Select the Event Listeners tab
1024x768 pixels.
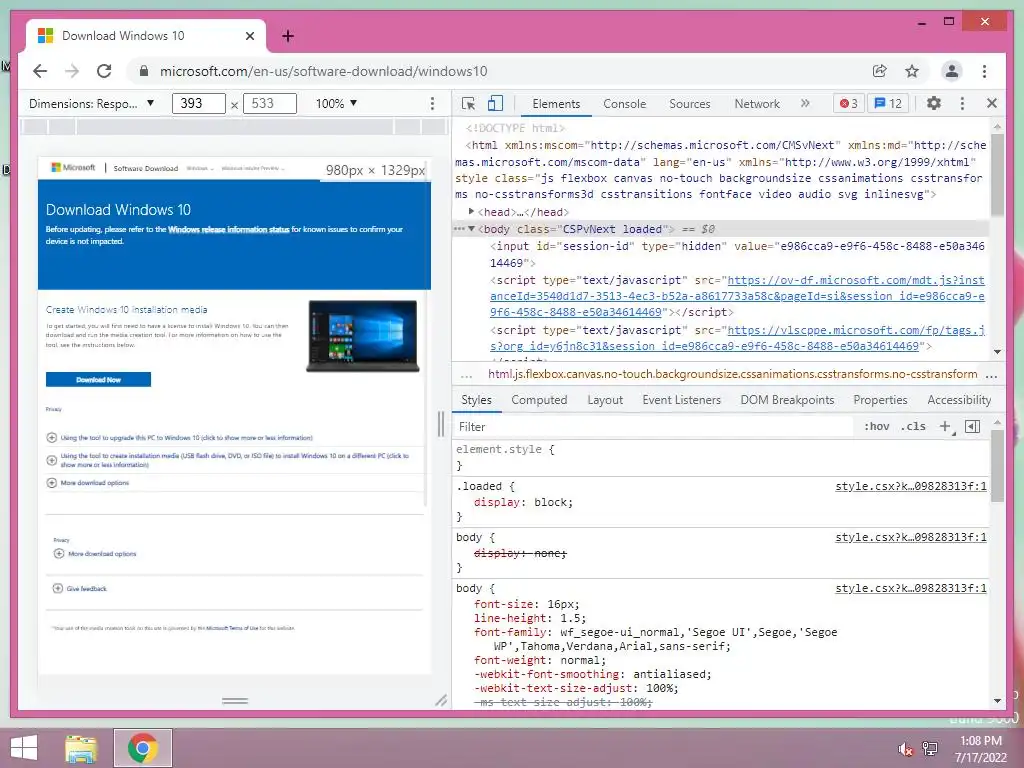pos(681,400)
